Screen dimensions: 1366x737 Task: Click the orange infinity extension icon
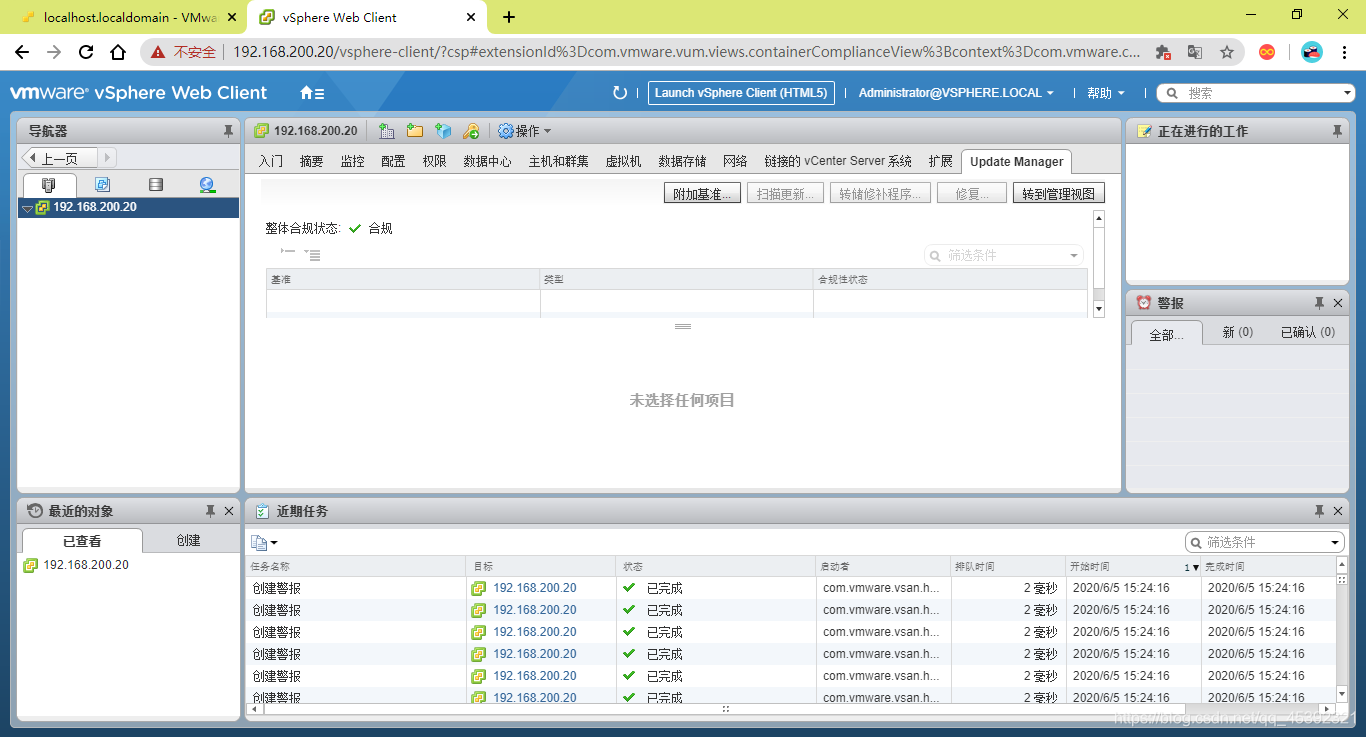point(1267,52)
